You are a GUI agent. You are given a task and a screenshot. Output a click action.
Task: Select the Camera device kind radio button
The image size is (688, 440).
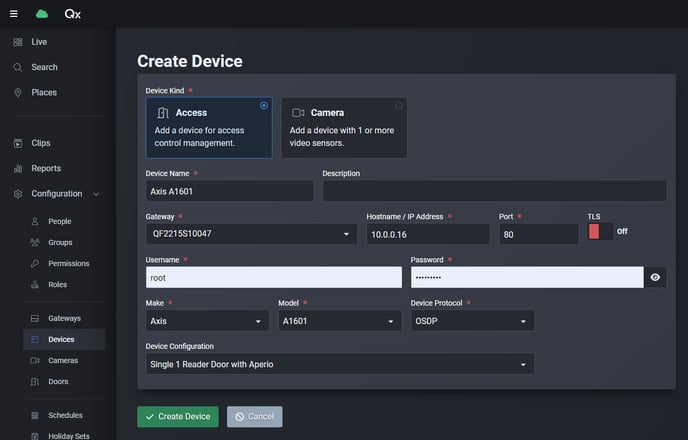pyautogui.click(x=399, y=105)
